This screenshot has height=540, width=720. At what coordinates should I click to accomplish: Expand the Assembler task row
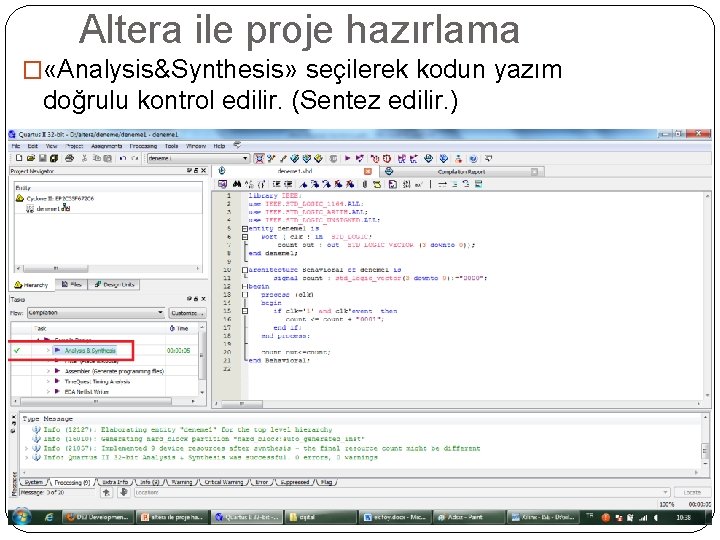tap(48, 371)
